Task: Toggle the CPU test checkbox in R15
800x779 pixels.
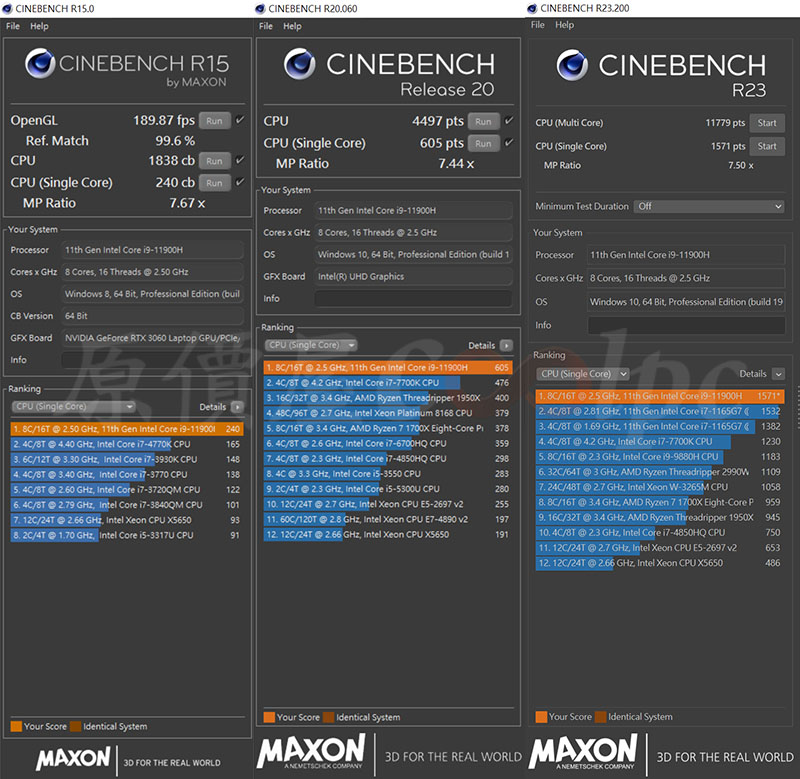Action: click(x=239, y=161)
